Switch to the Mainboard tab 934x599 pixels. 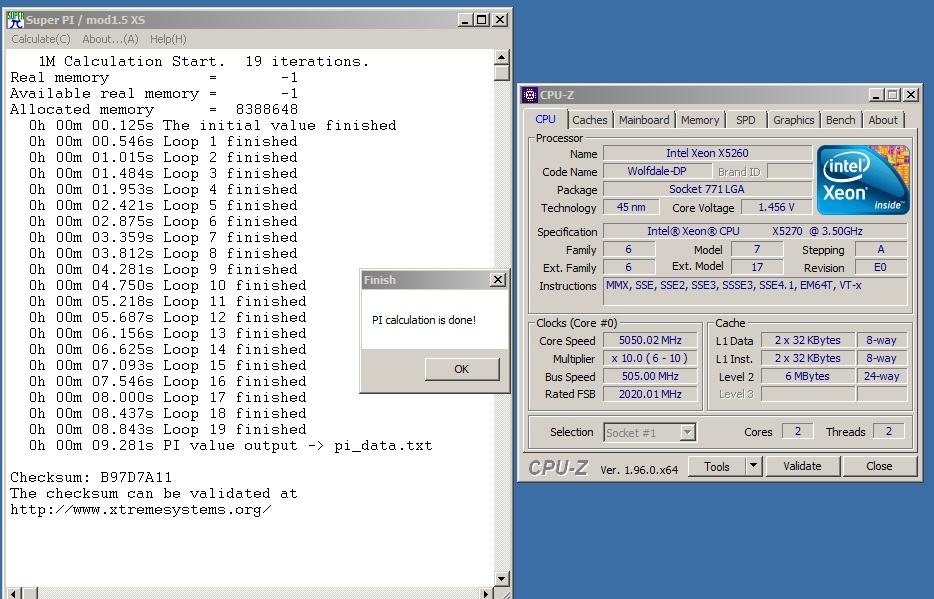(644, 120)
